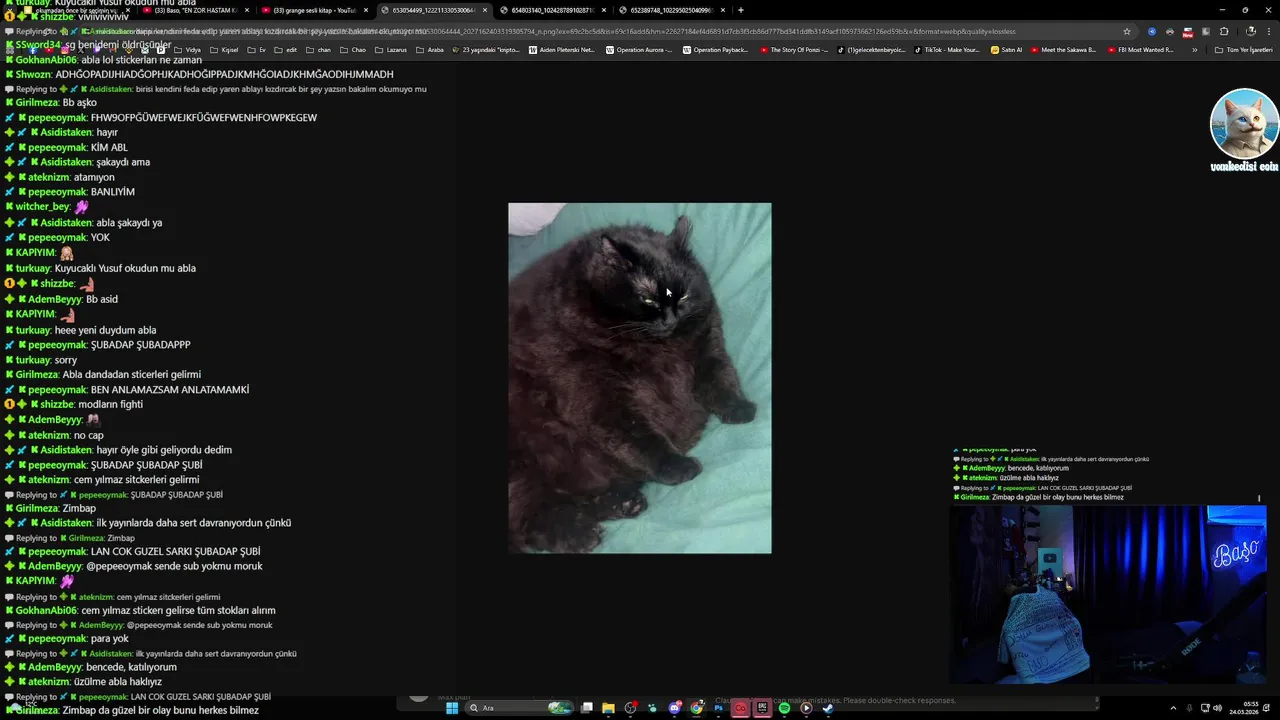Open the Kişisel bookmarks folder
Screen dimensions: 1280x720
224,50
